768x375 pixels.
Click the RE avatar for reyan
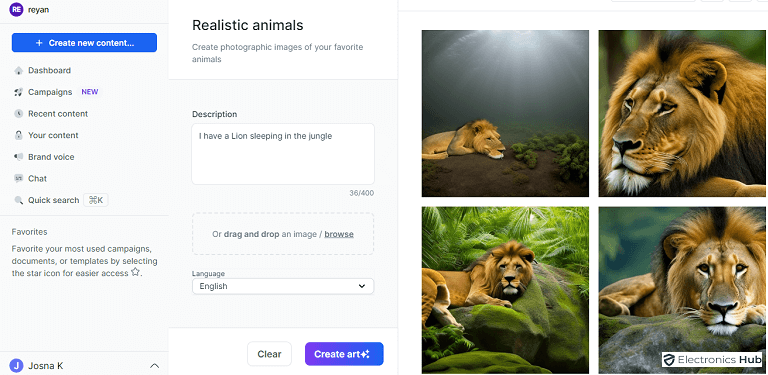(x=16, y=9)
